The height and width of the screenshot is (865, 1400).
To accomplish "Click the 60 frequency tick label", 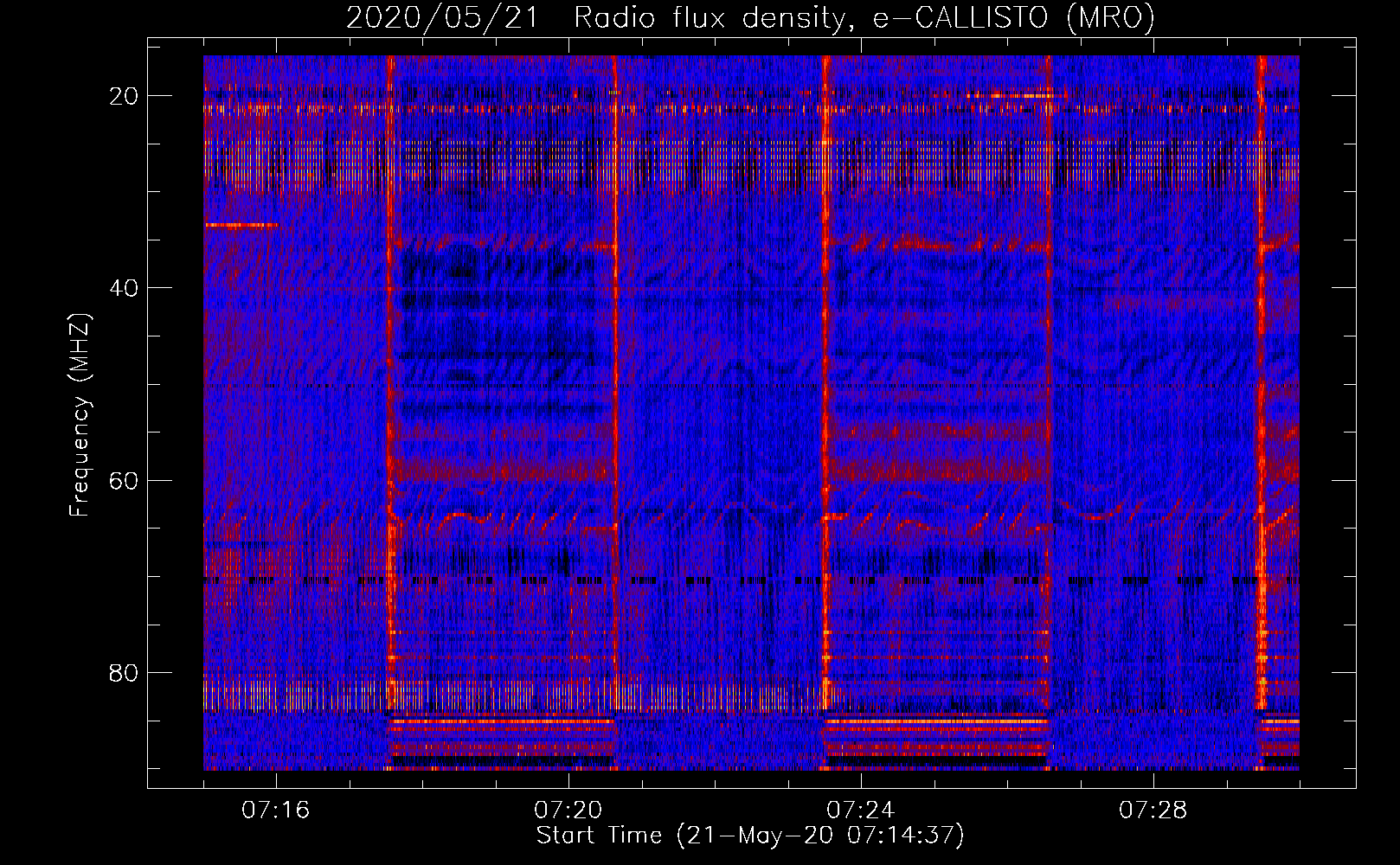I will pos(125,480).
